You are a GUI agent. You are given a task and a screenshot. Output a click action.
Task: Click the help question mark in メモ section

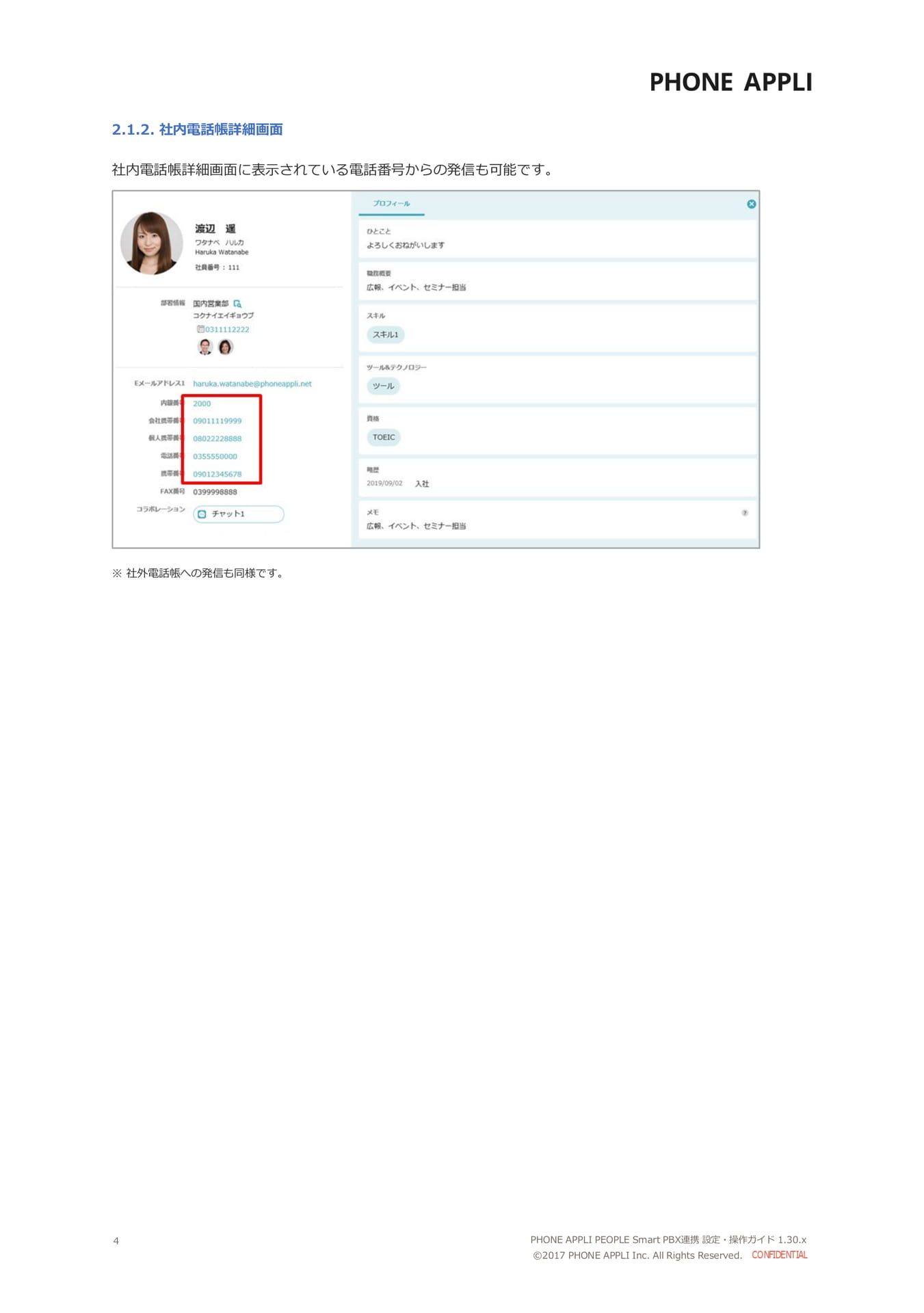coord(745,512)
